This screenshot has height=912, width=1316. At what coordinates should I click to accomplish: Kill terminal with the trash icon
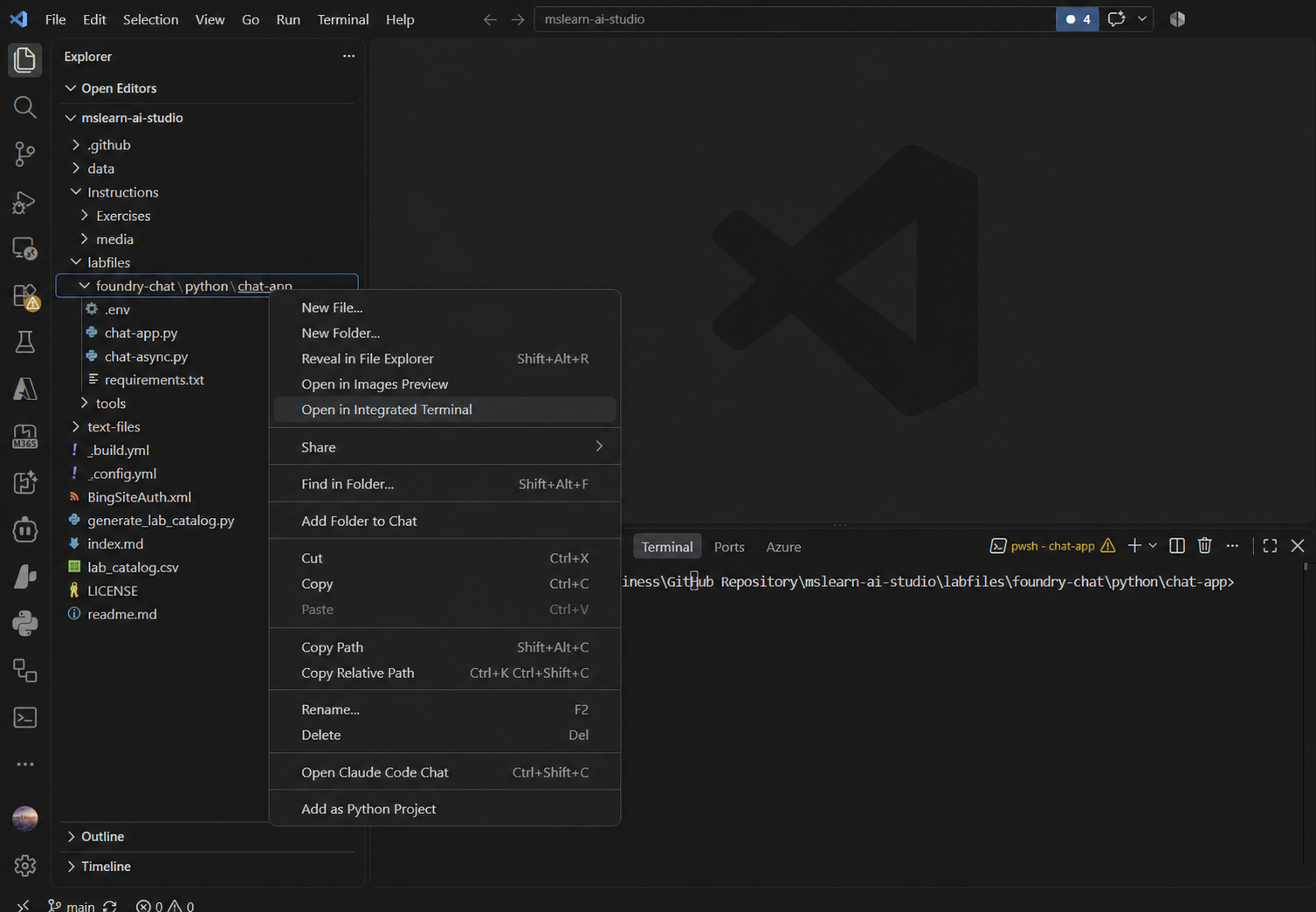[1205, 546]
